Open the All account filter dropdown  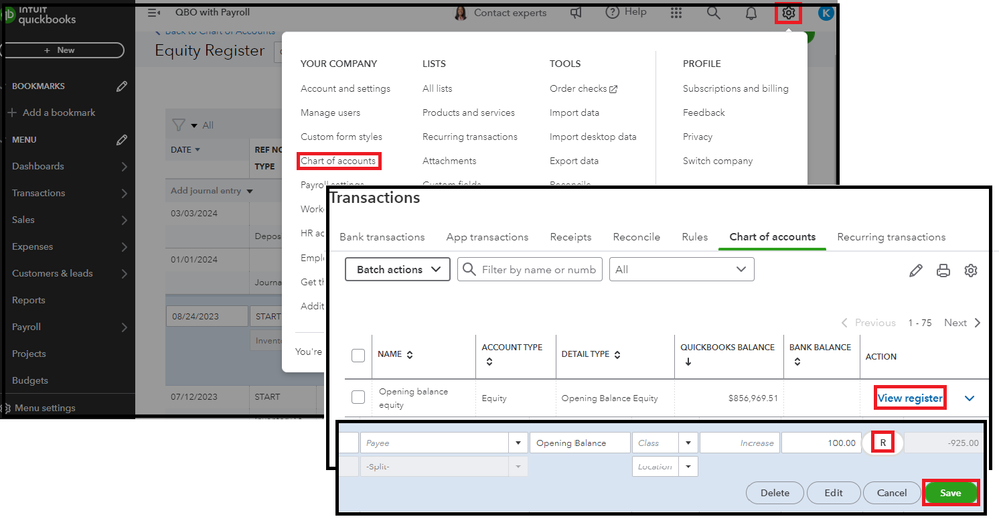click(x=682, y=270)
